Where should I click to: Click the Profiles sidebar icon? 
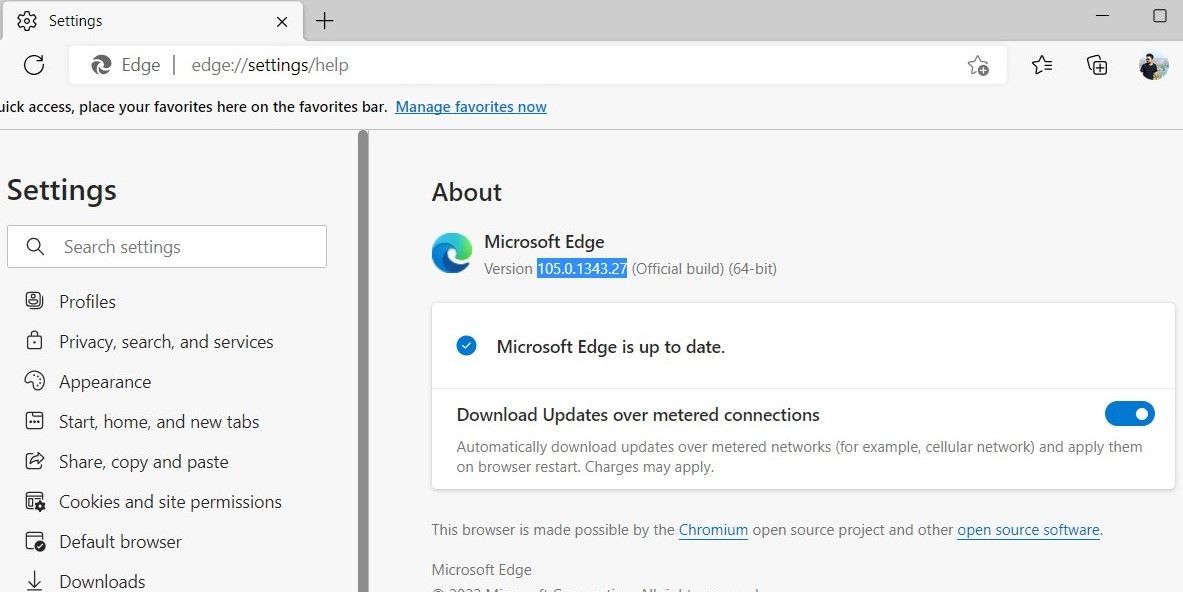point(34,301)
